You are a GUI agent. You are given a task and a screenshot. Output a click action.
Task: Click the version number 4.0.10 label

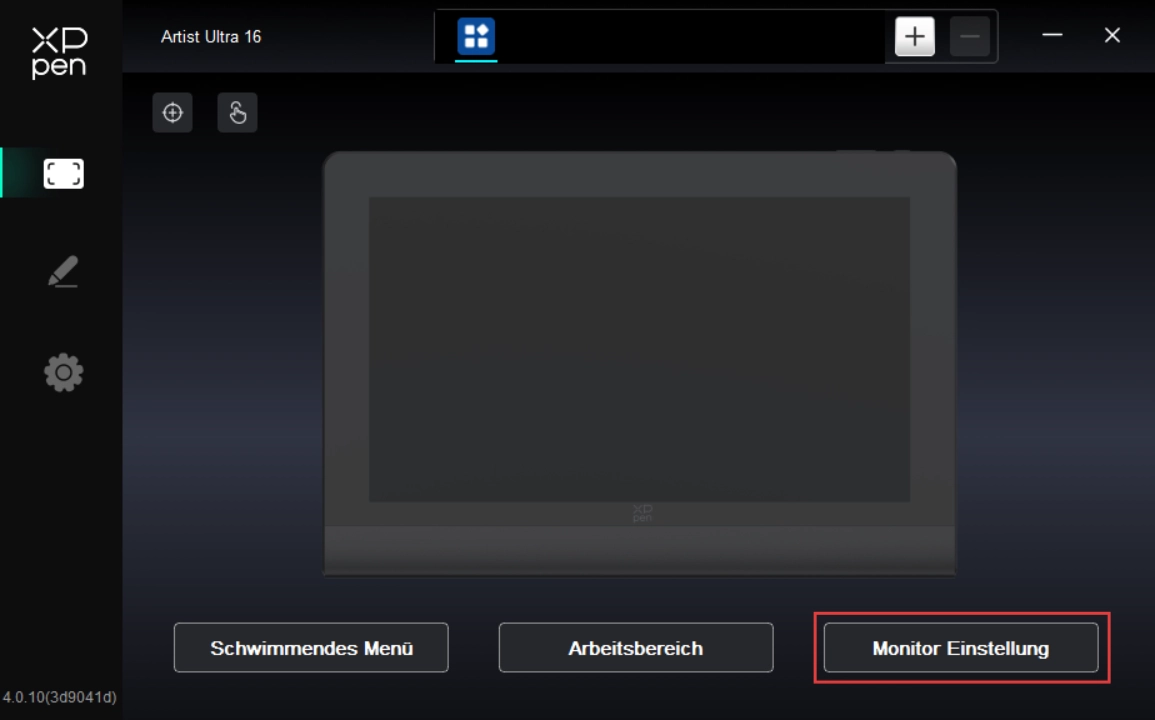pyautogui.click(x=60, y=697)
